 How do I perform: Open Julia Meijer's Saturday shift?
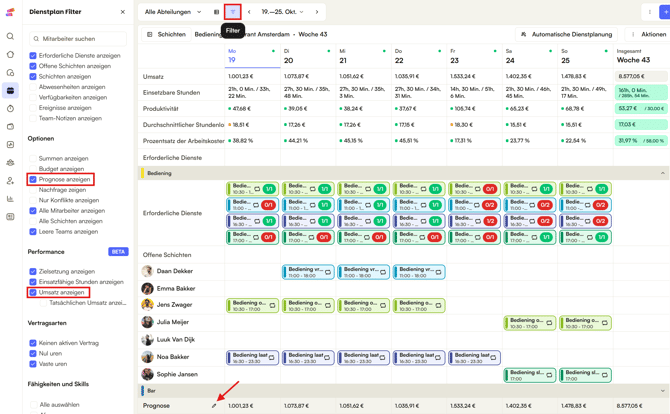pyautogui.click(x=529, y=323)
